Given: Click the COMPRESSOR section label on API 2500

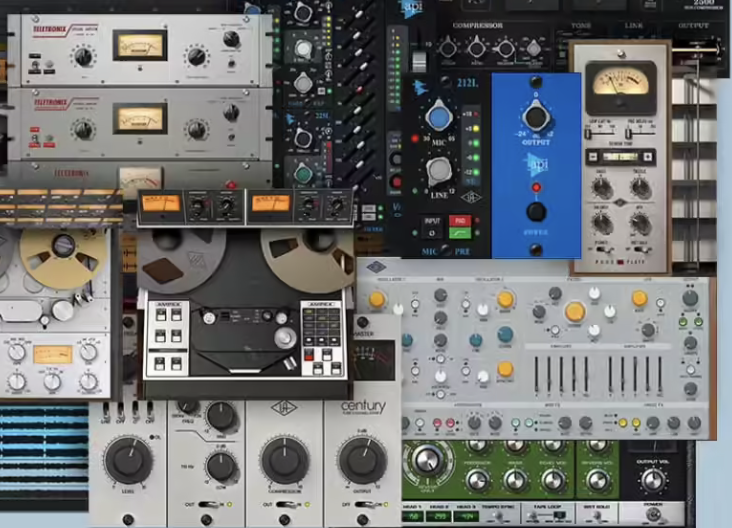Looking at the screenshot, I should [x=477, y=26].
